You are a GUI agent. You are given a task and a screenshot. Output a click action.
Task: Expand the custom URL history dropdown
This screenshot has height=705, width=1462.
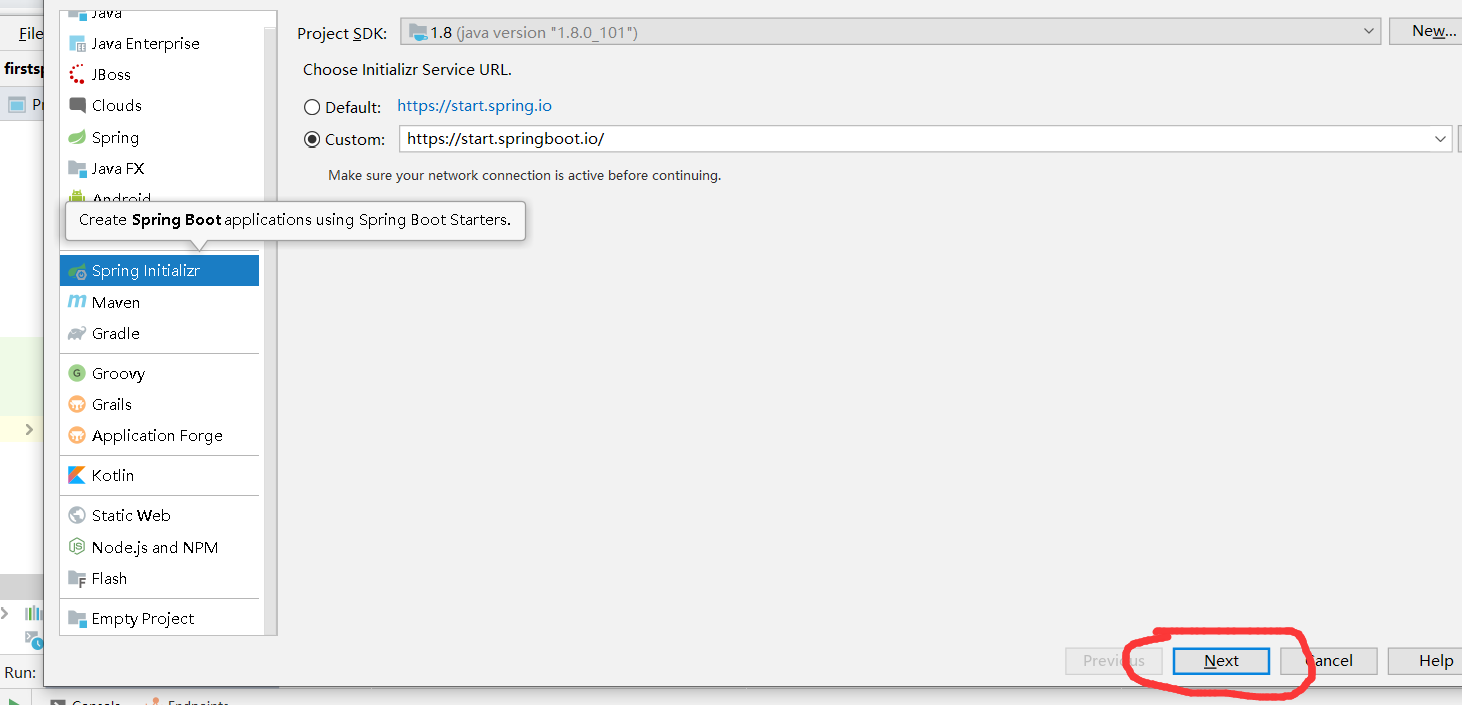pos(1440,139)
